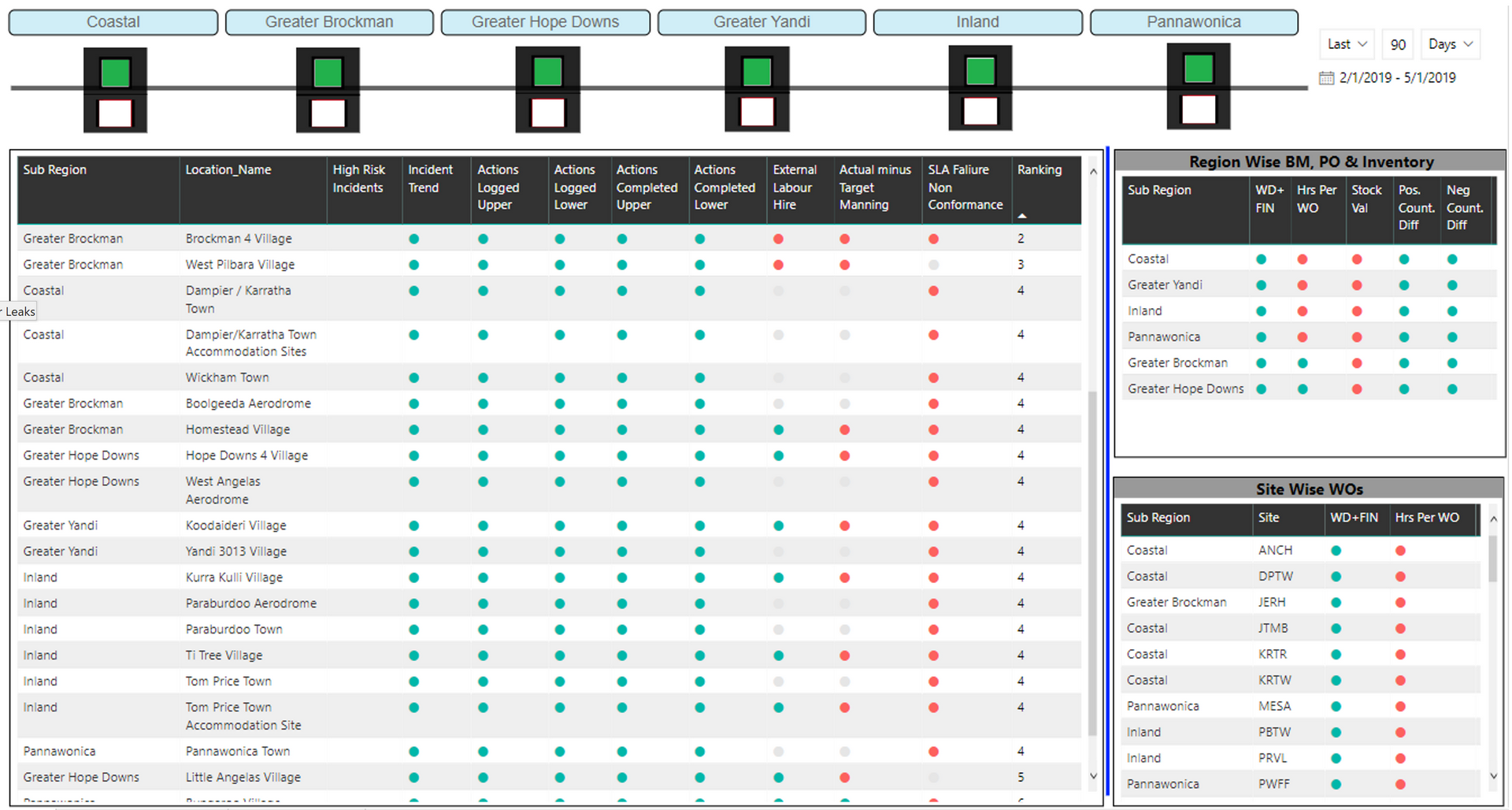
Task: Click the Site Wise WOs scroll up arrow
Action: [x=1493, y=518]
